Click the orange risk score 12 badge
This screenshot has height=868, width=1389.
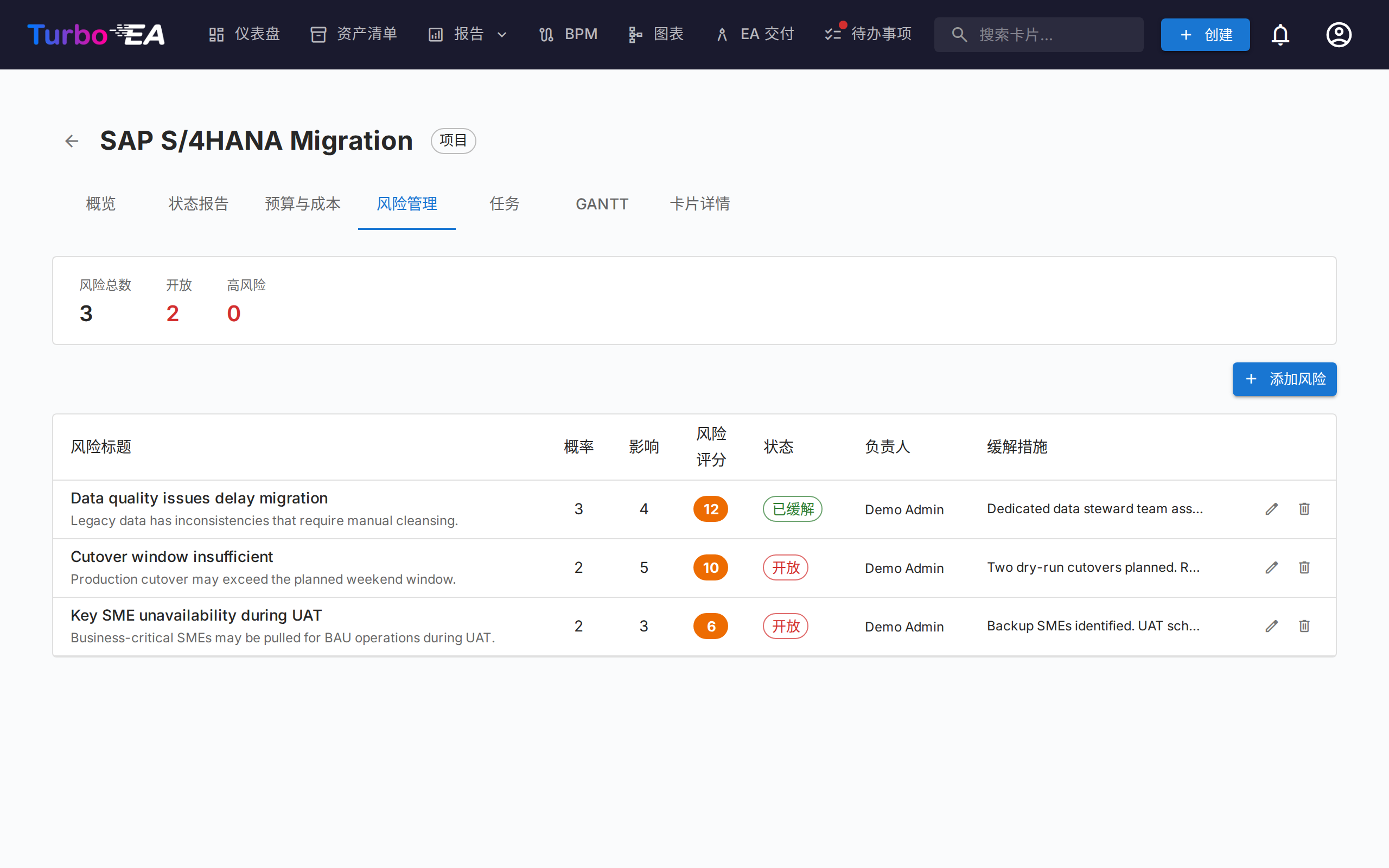[711, 509]
